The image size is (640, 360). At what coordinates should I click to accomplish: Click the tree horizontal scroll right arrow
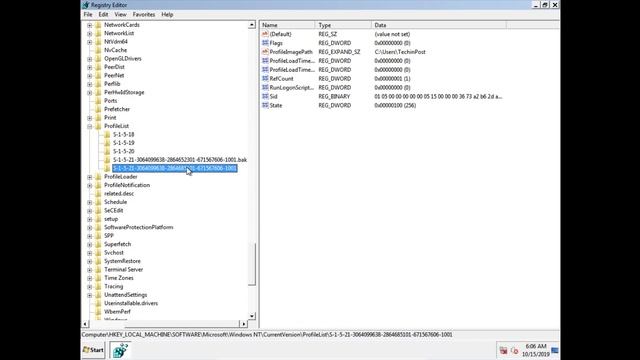click(244, 324)
